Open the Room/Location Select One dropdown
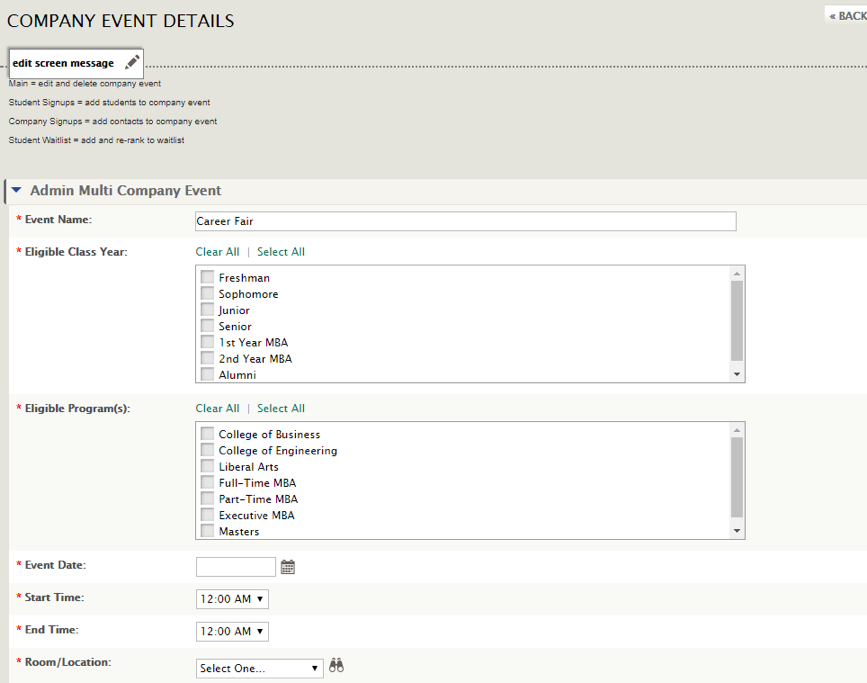The image size is (867, 683). click(x=259, y=668)
